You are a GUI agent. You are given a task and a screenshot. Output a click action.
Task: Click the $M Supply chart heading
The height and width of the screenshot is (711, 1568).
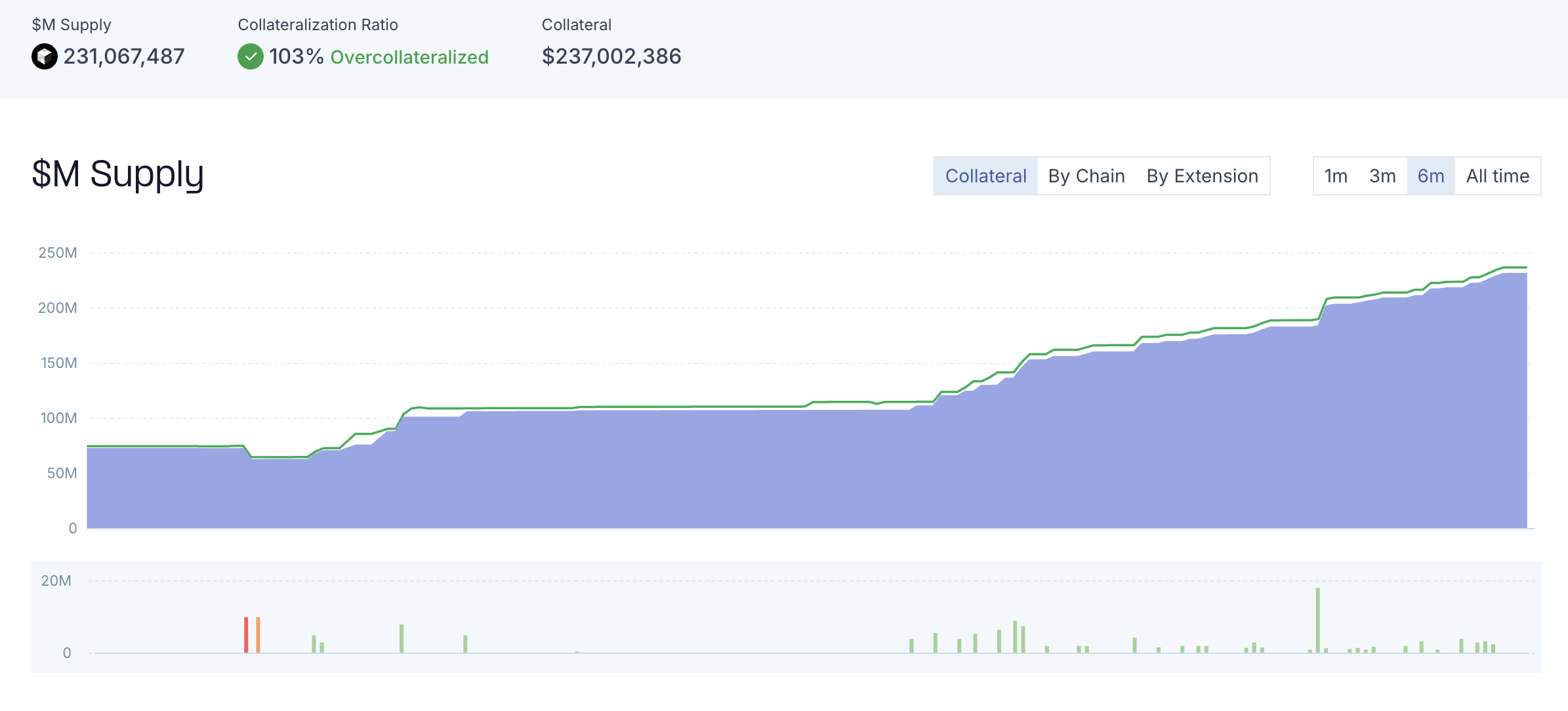click(118, 174)
